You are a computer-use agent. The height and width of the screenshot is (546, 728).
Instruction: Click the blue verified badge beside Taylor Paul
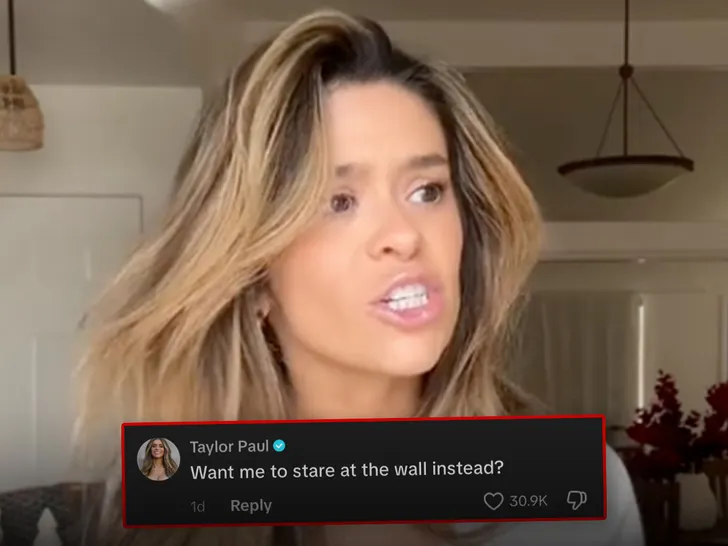279,446
